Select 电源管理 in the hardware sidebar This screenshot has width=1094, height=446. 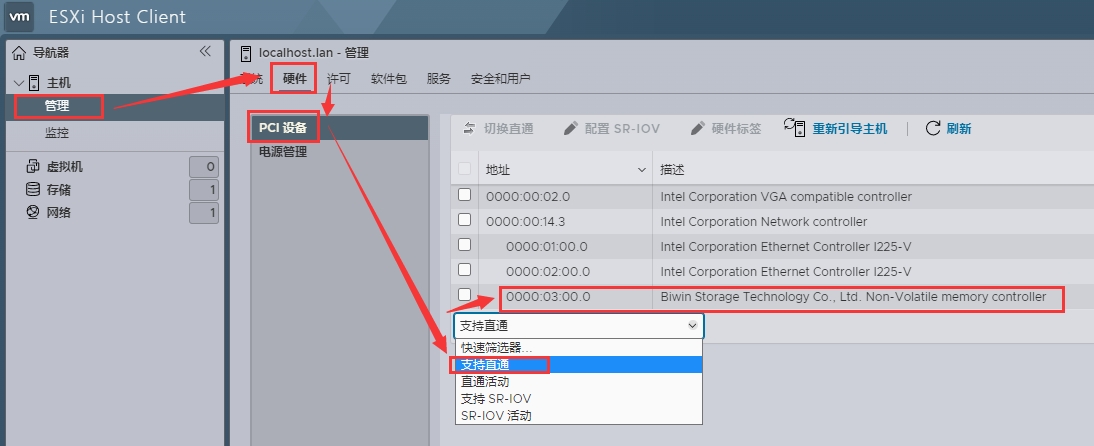[x=283, y=152]
